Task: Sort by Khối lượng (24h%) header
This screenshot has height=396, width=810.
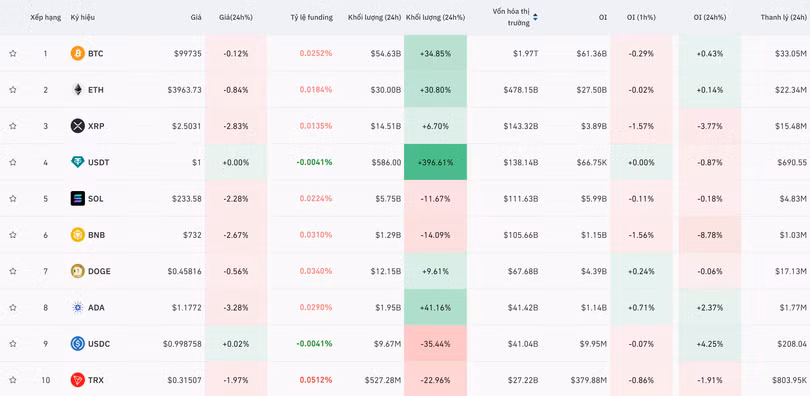Action: [435, 17]
